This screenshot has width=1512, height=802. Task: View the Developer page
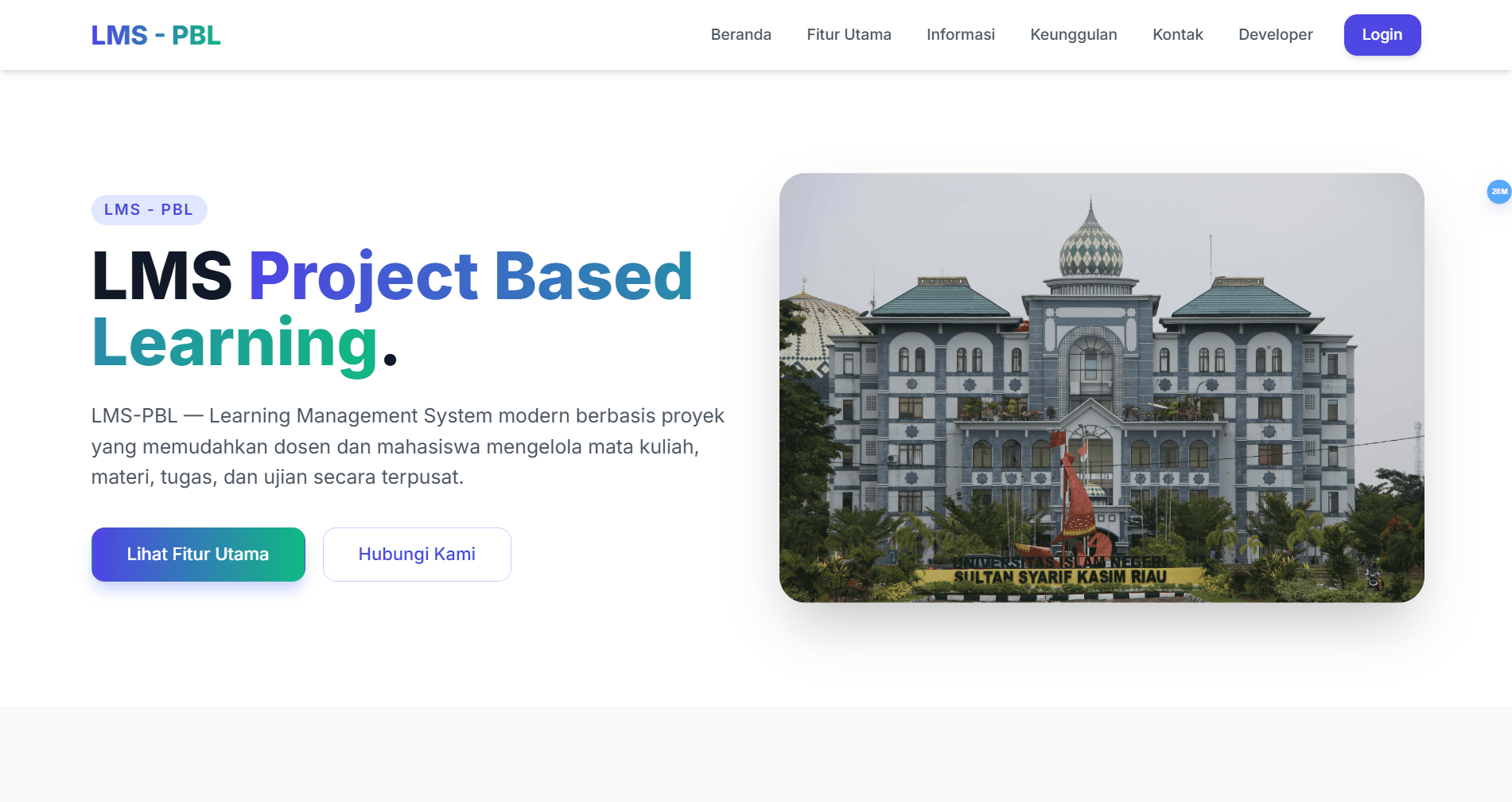click(x=1275, y=34)
